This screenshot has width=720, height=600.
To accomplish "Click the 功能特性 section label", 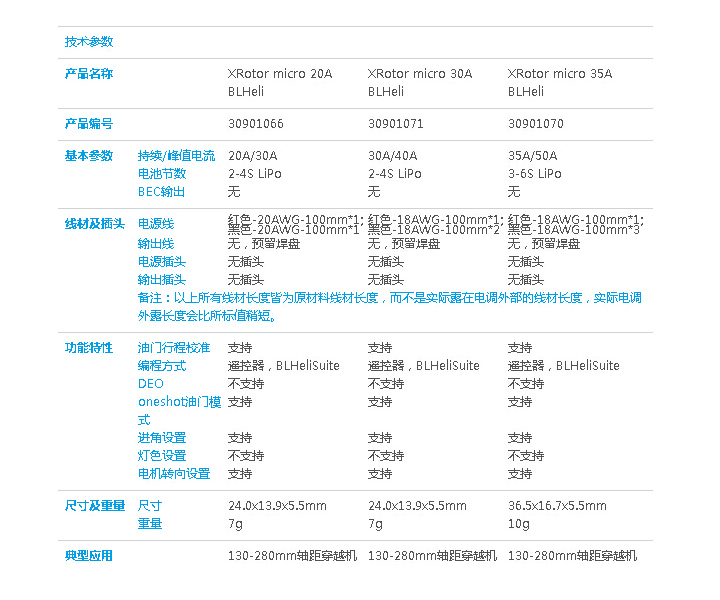I will coord(89,348).
